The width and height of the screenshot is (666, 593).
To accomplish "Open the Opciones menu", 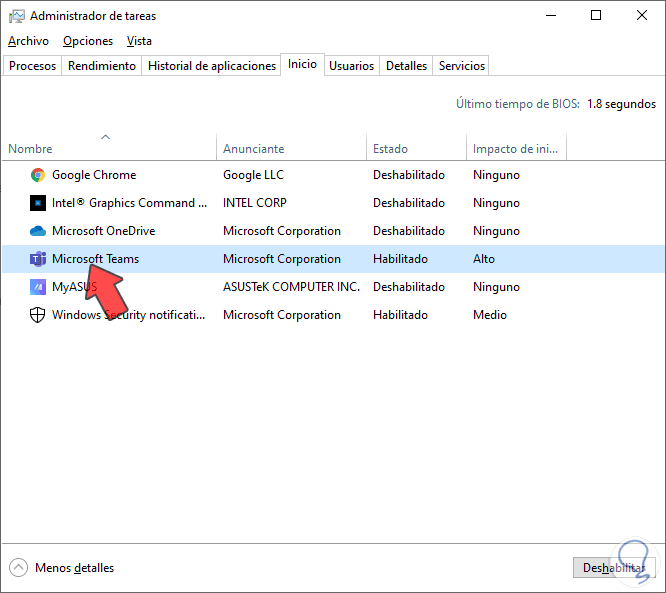I will pos(88,41).
